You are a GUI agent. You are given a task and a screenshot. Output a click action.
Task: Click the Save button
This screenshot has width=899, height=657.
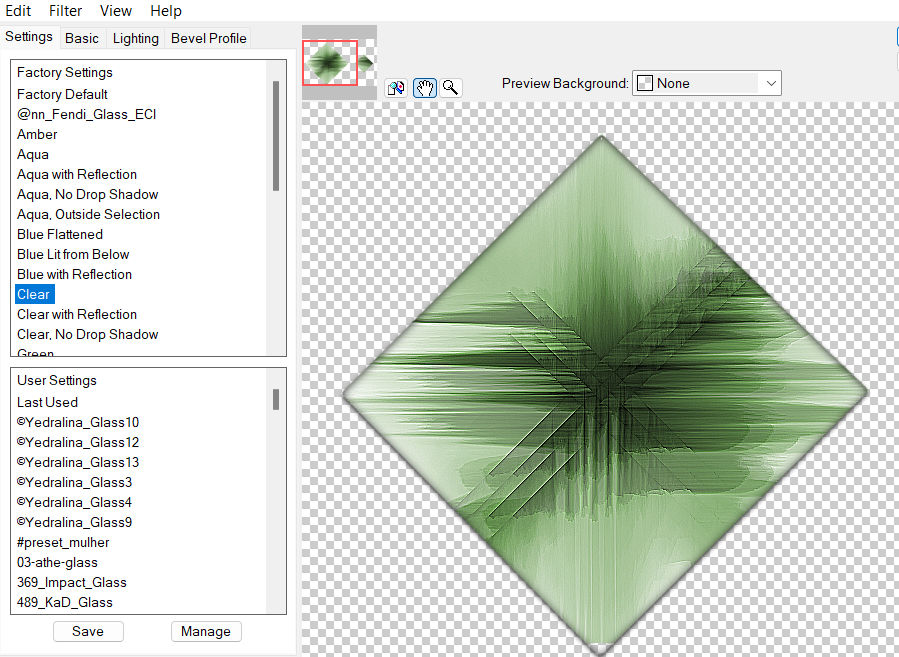click(x=88, y=631)
